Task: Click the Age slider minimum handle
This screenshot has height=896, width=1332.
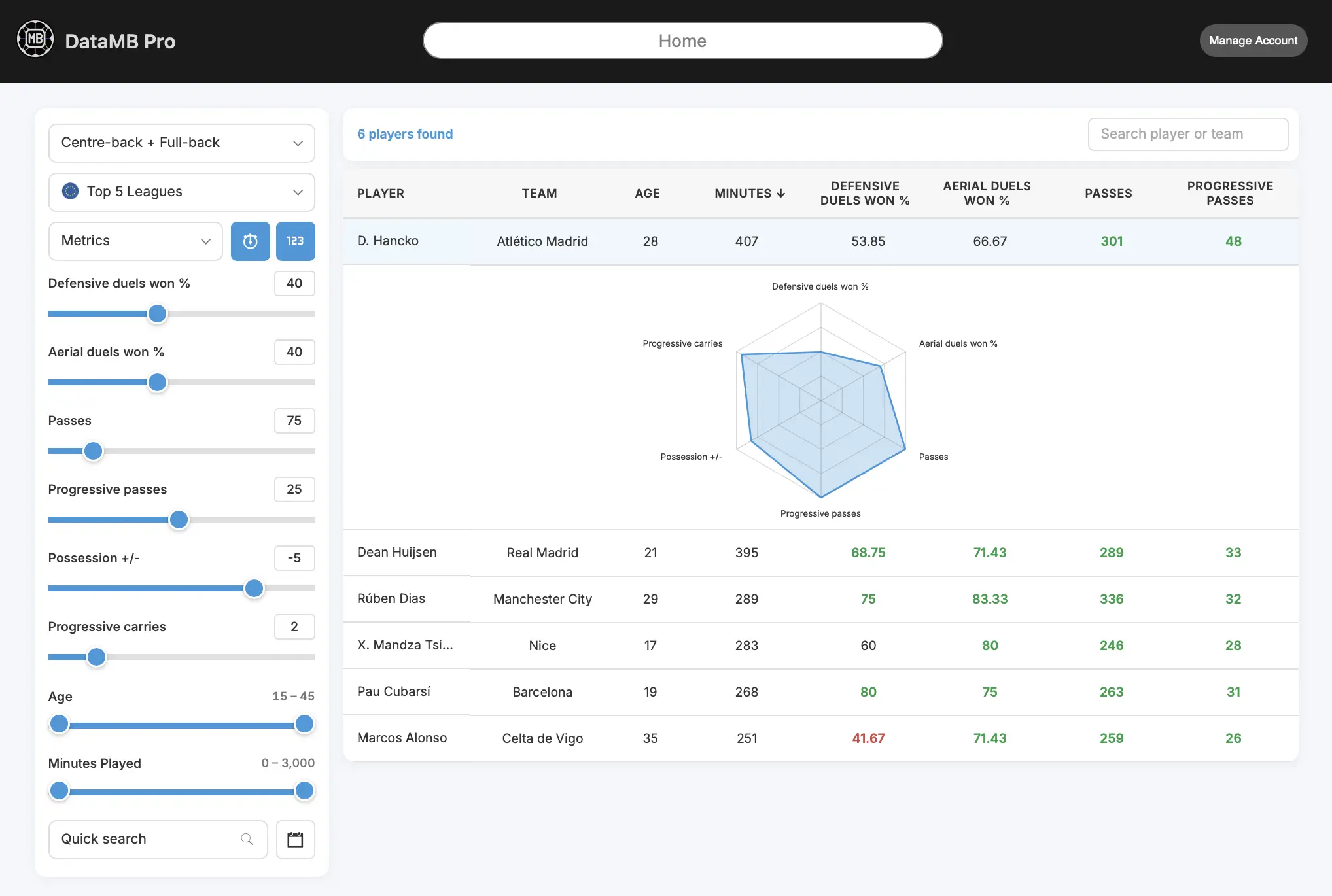Action: click(x=59, y=724)
